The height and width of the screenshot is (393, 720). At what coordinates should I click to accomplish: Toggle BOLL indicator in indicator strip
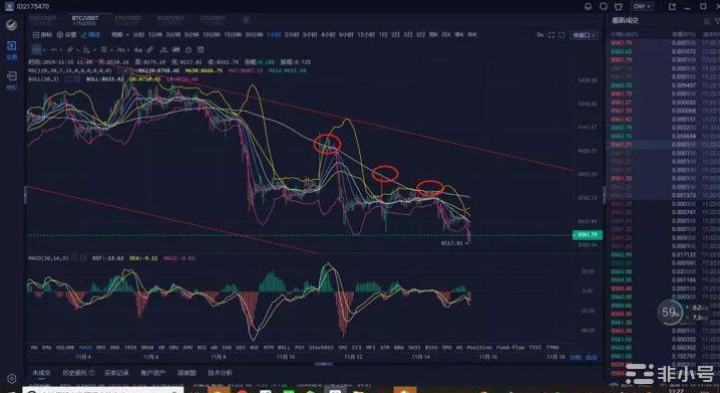(284, 348)
